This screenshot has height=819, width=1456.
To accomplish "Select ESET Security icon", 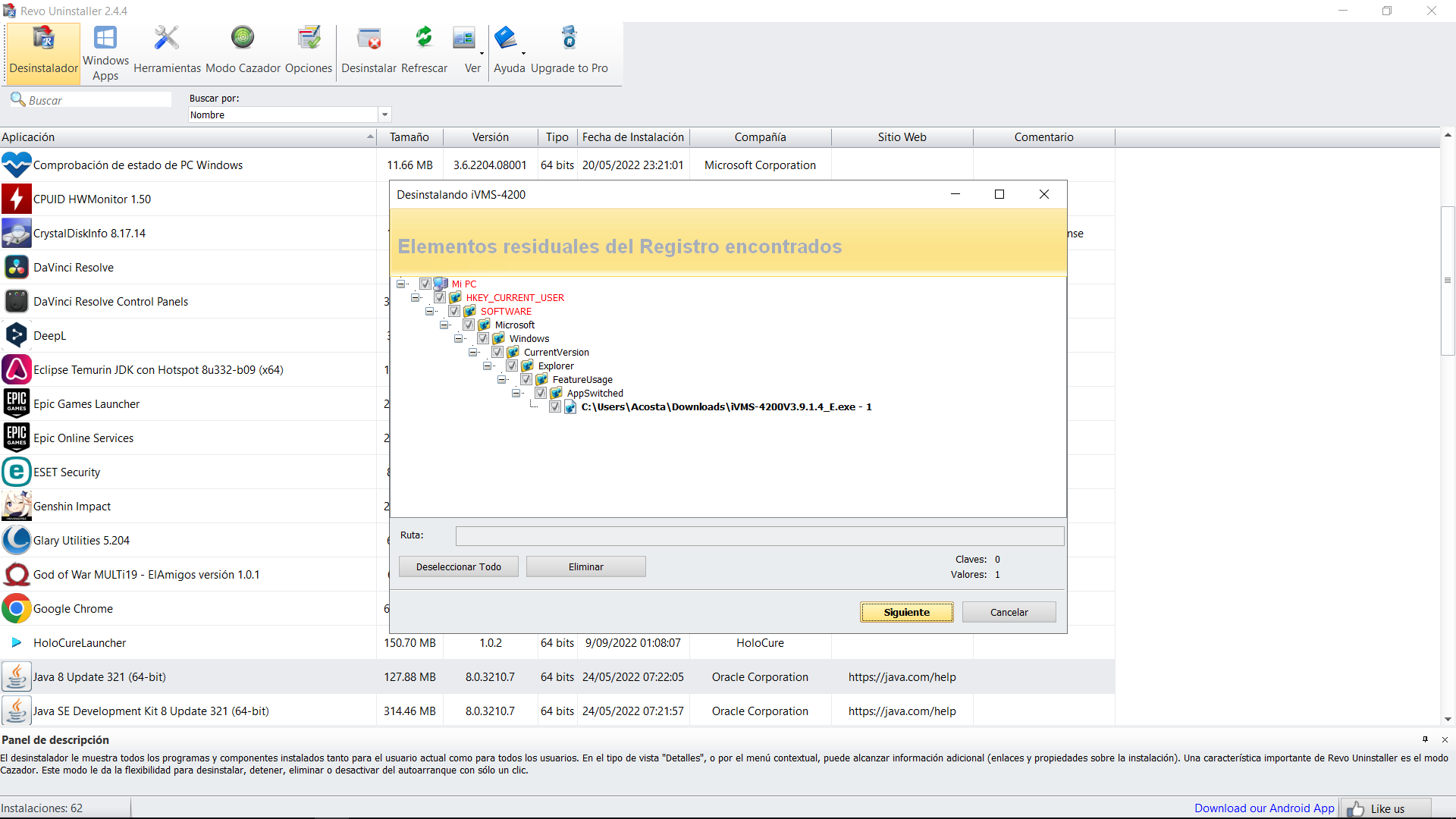I will [x=16, y=472].
